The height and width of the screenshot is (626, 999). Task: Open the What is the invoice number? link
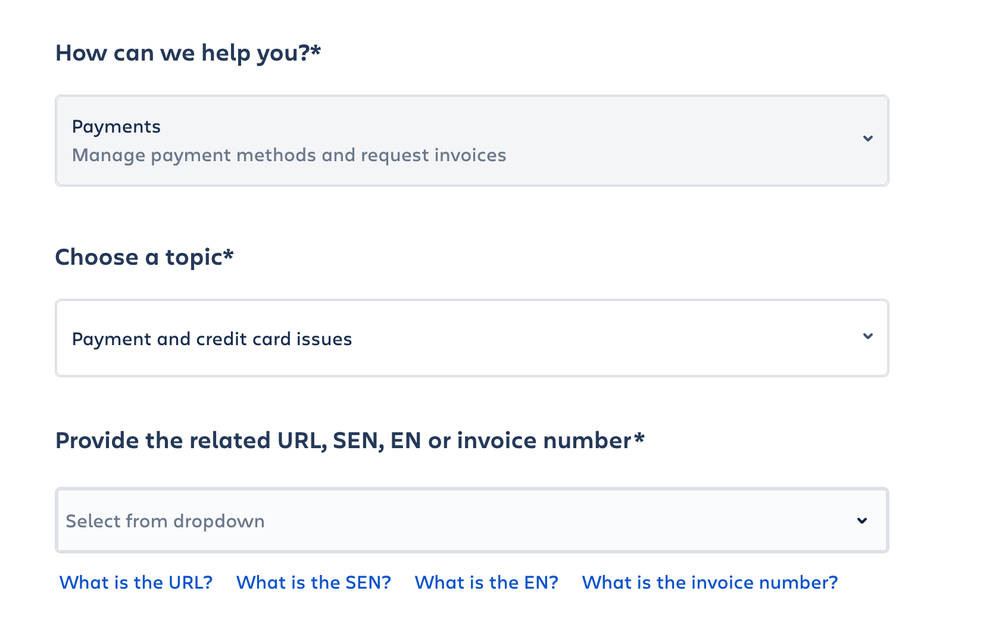click(709, 582)
